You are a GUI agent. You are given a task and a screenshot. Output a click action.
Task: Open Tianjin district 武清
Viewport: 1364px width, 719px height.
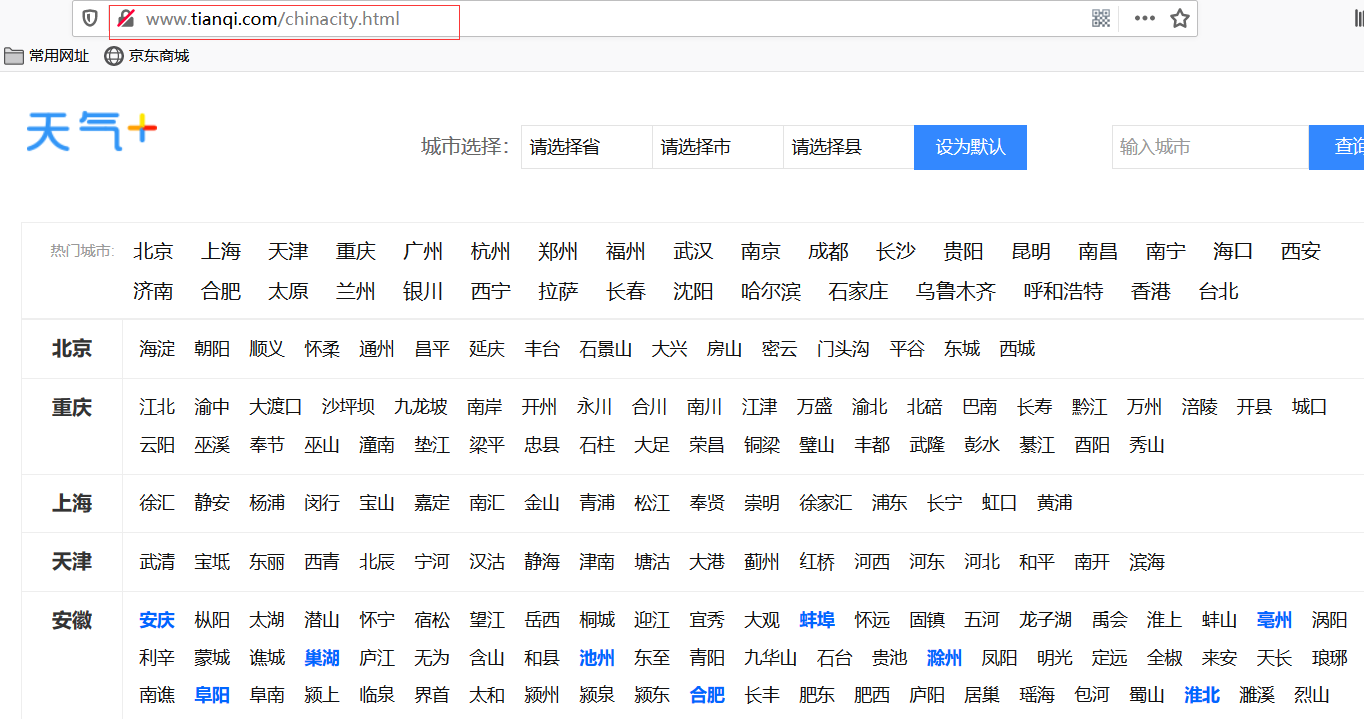157,562
